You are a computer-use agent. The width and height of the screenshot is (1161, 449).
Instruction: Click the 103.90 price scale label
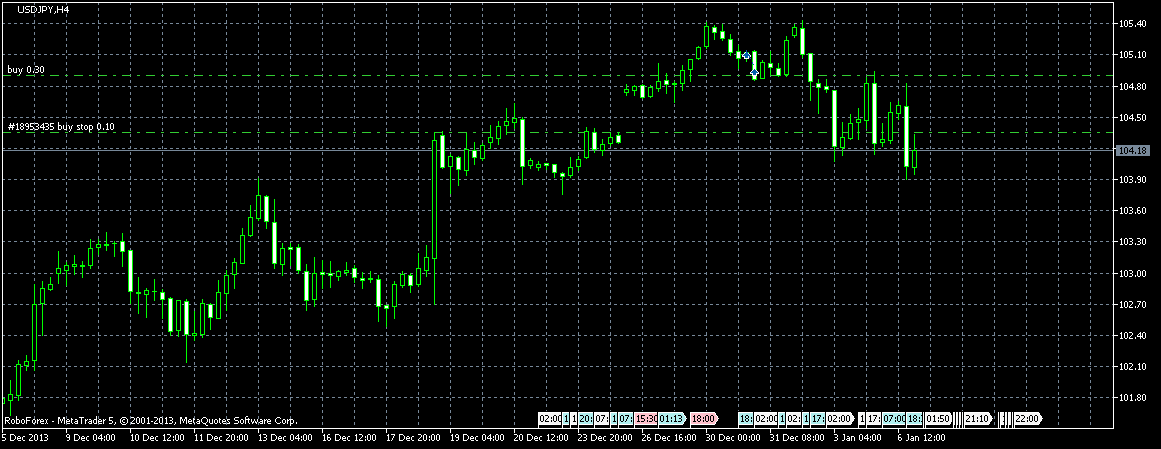(1133, 179)
